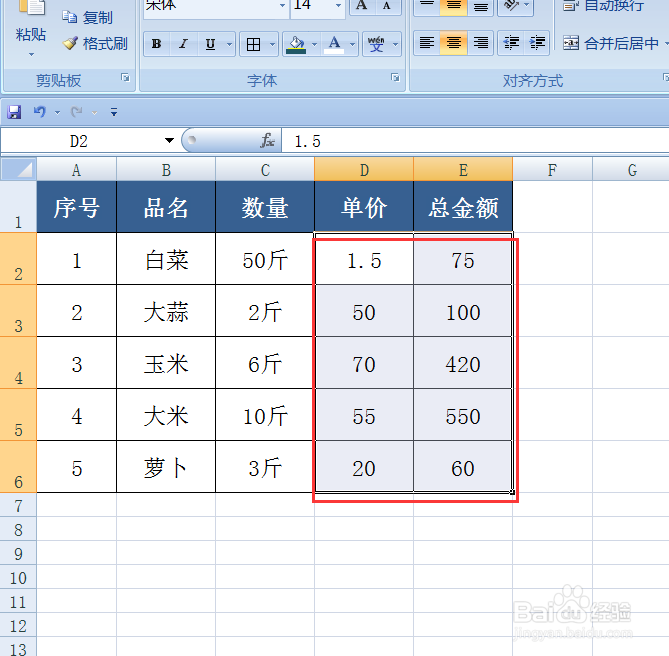Select column A header
This screenshot has width=669, height=656.
click(x=76, y=170)
